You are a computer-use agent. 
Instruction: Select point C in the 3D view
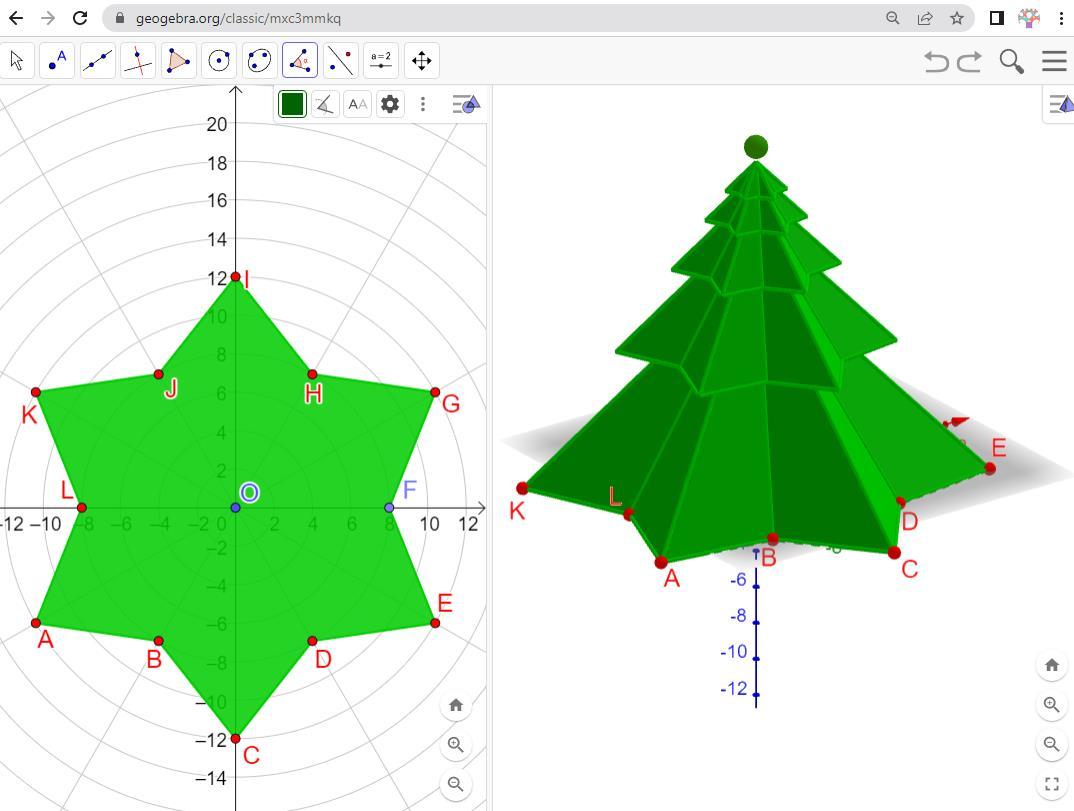click(x=894, y=552)
